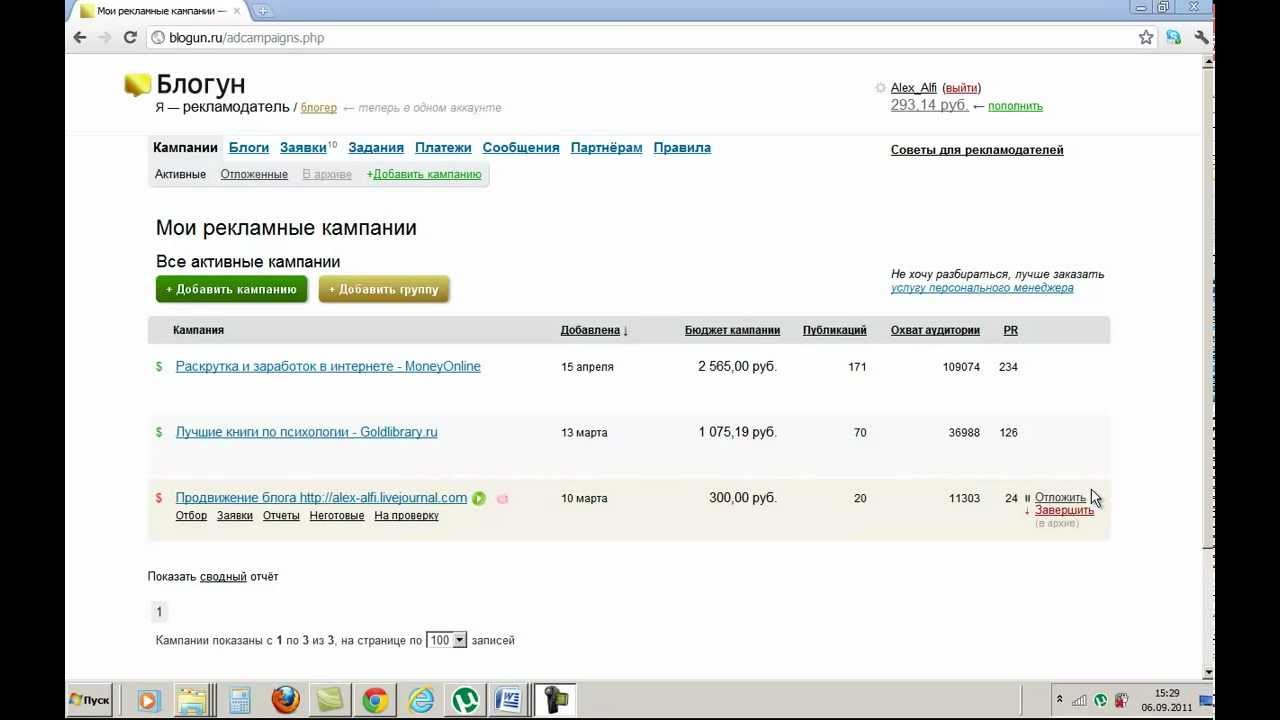Click dollar icon of Goldlibrary campaign
This screenshot has width=1280, height=720.
pos(159,432)
